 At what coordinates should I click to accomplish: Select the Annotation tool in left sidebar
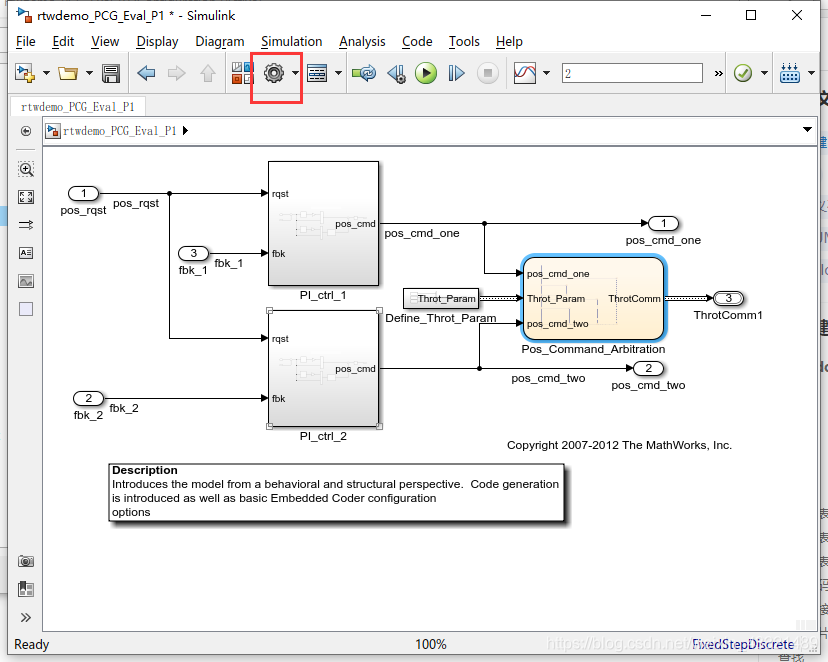[24, 253]
